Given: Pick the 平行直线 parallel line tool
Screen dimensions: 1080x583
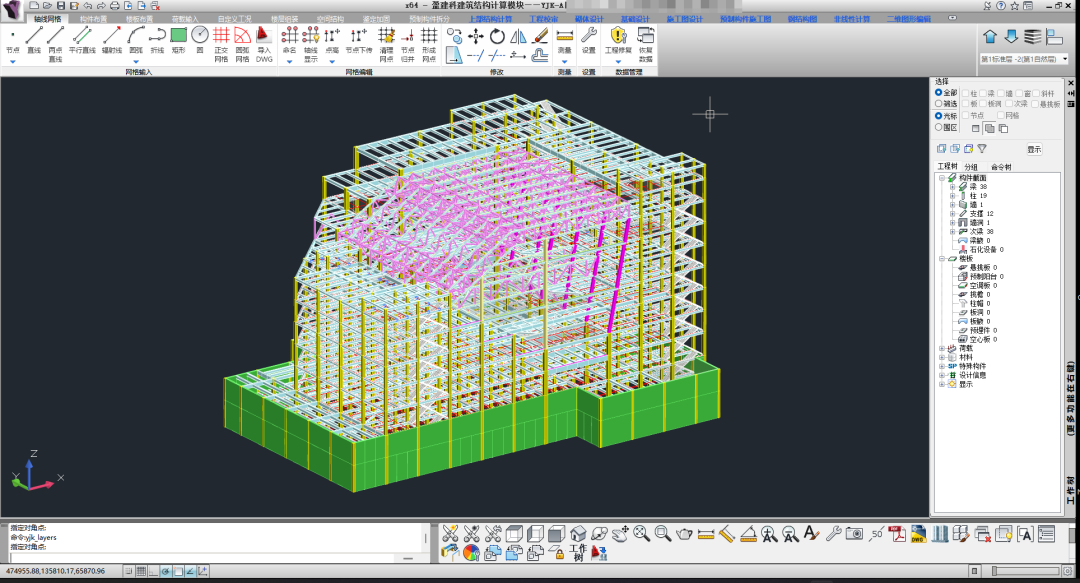Looking at the screenshot, I should click(82, 41).
